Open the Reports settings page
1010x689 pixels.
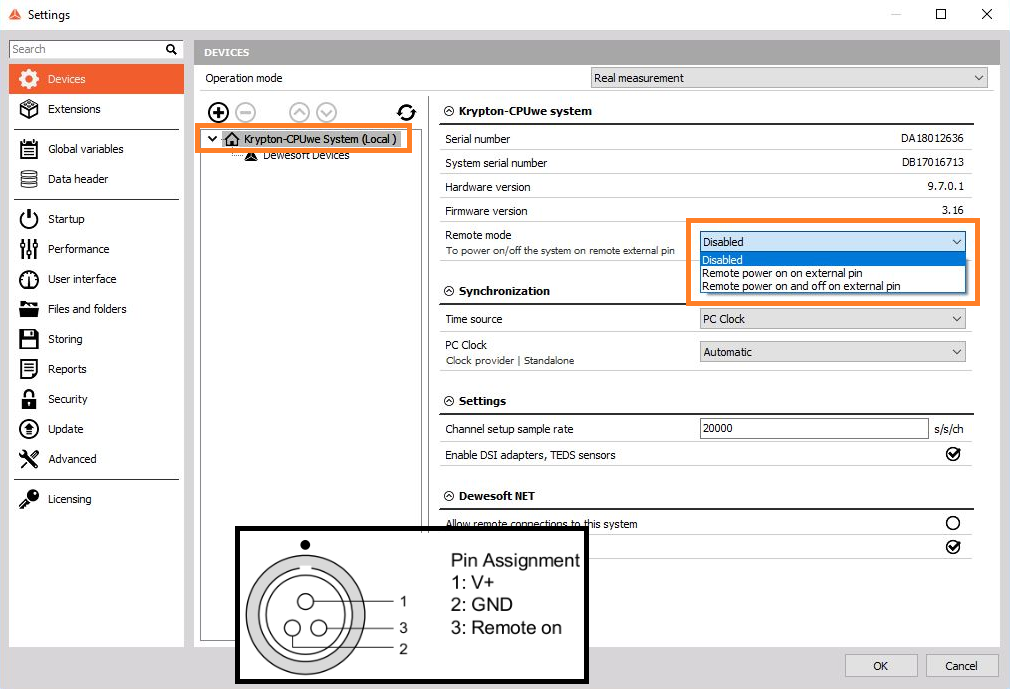(x=97, y=369)
